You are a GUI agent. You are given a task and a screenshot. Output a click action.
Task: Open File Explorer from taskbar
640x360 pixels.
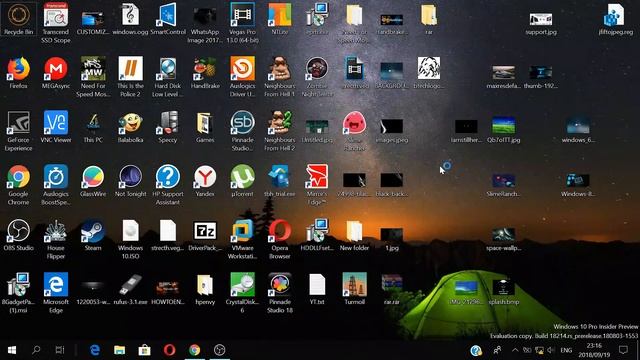120,350
